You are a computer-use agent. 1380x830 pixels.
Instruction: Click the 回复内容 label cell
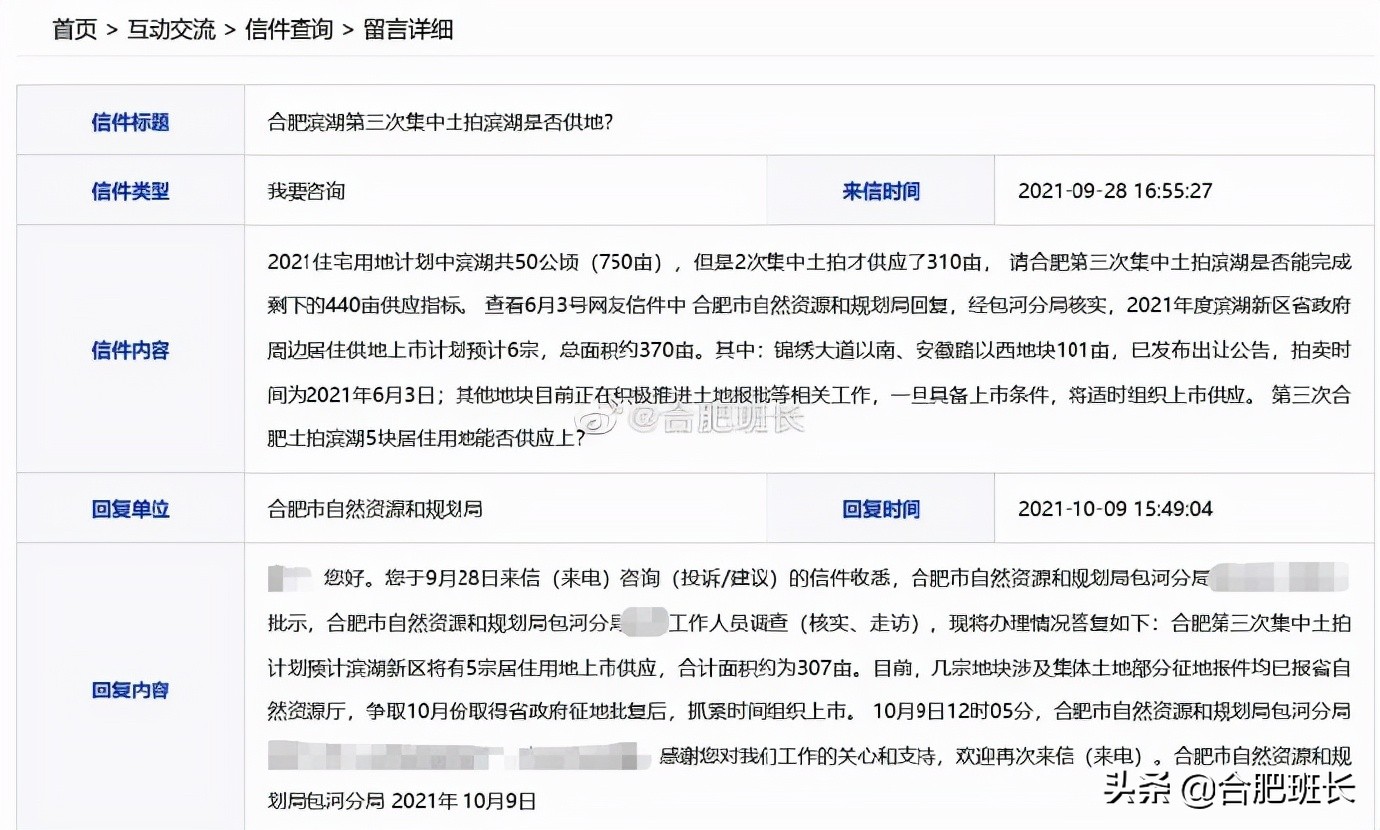click(130, 690)
